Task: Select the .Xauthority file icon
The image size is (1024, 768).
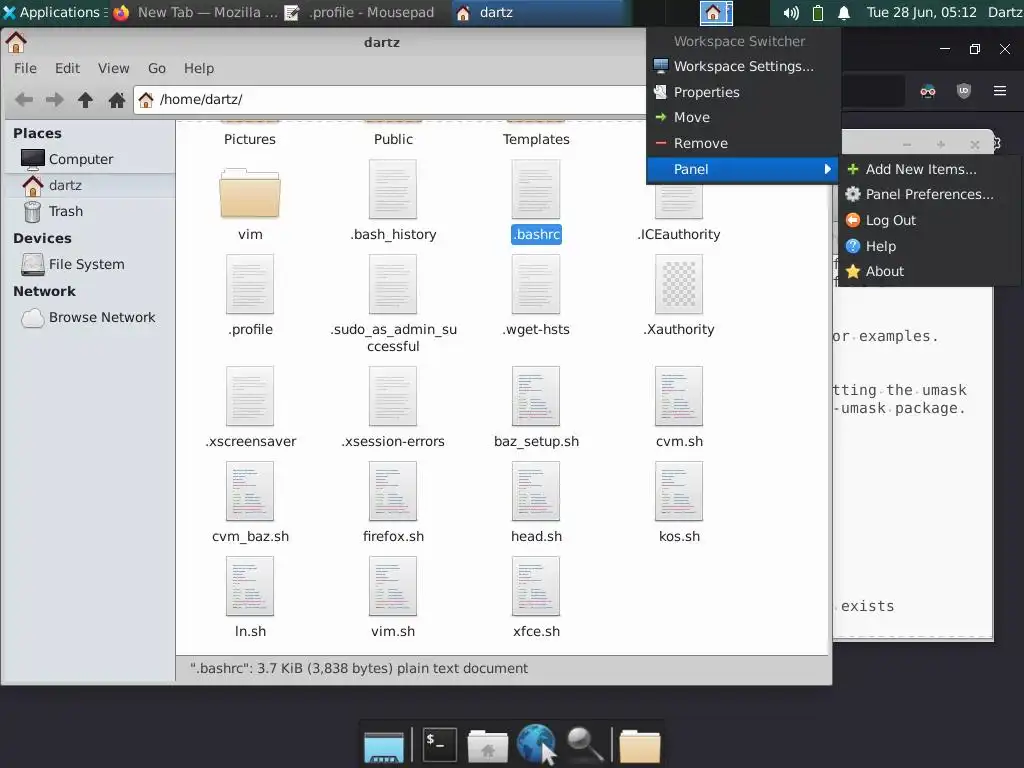Action: [x=679, y=284]
